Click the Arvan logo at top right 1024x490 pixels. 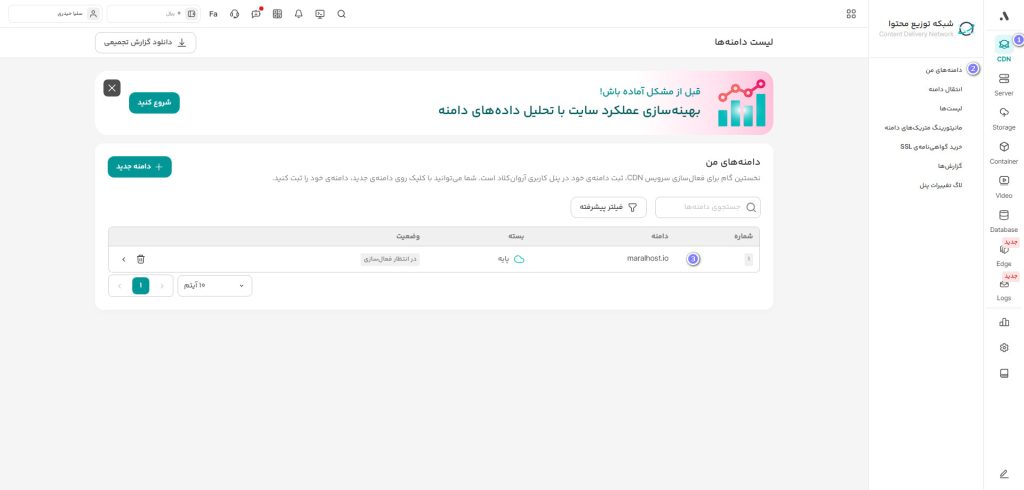click(1004, 16)
